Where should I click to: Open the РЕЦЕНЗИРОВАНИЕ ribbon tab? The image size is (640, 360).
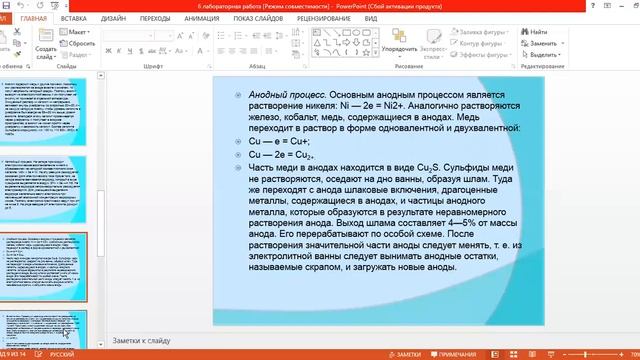[324, 18]
